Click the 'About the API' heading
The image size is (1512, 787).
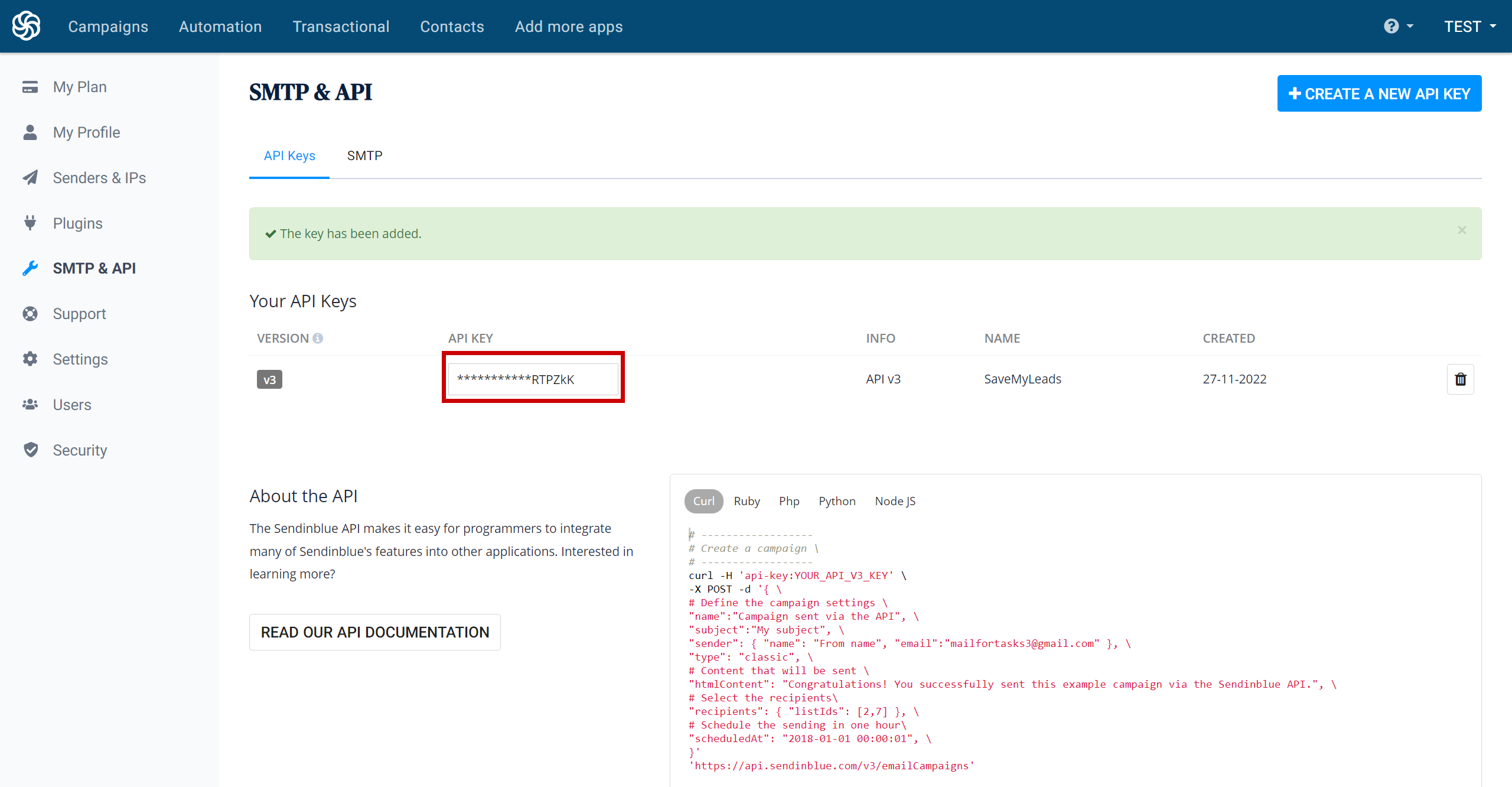pyautogui.click(x=304, y=496)
